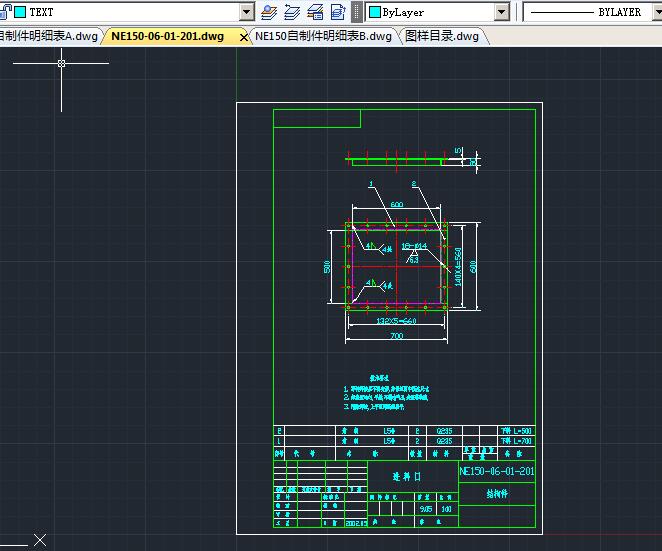This screenshot has width=662, height=551.
Task: Switch to 图样目录.dwg tab
Action: (x=441, y=36)
